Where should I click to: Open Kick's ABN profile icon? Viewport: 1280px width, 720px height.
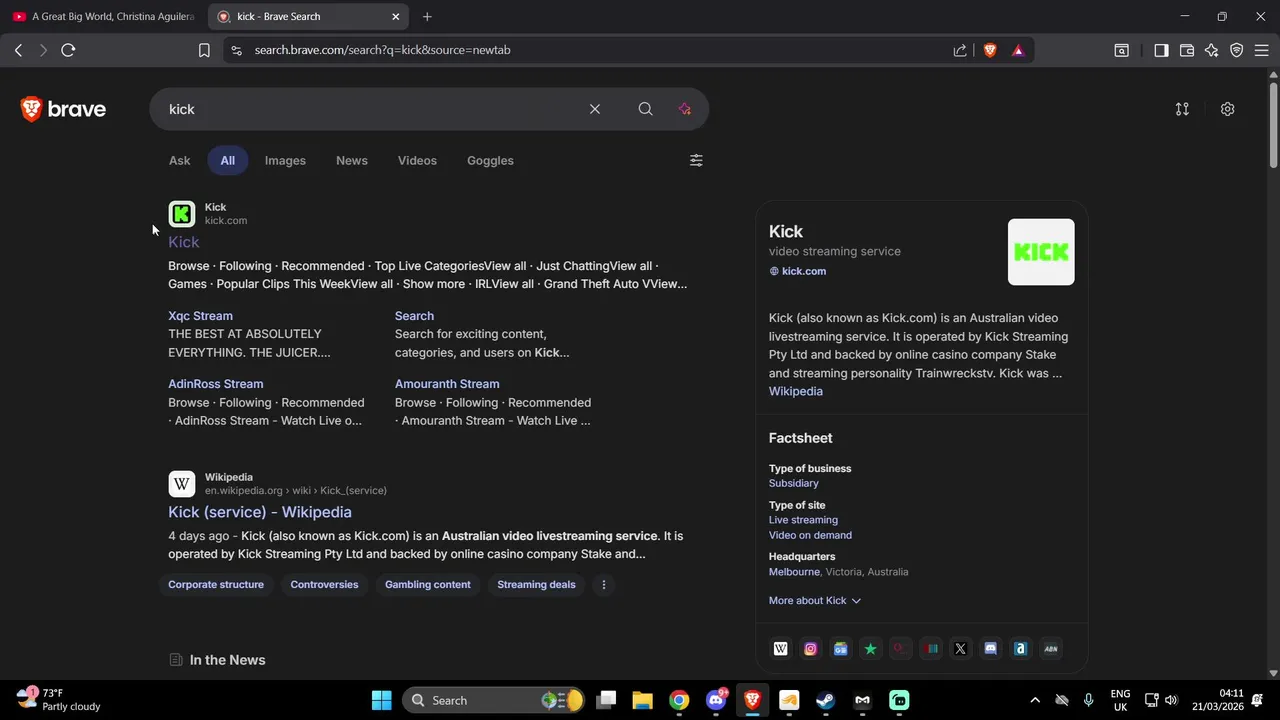1050,649
